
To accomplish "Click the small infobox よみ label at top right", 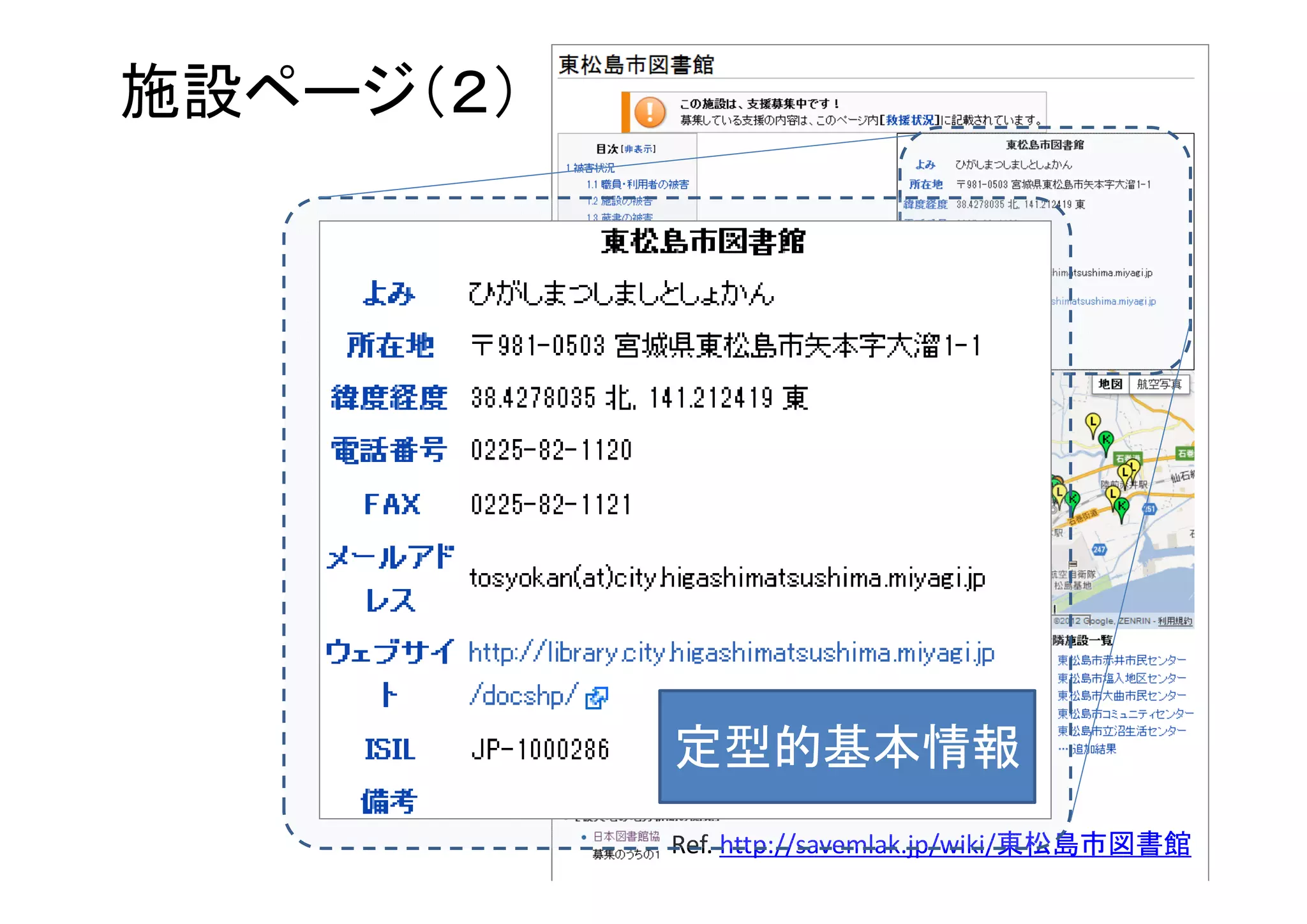I will [x=925, y=165].
